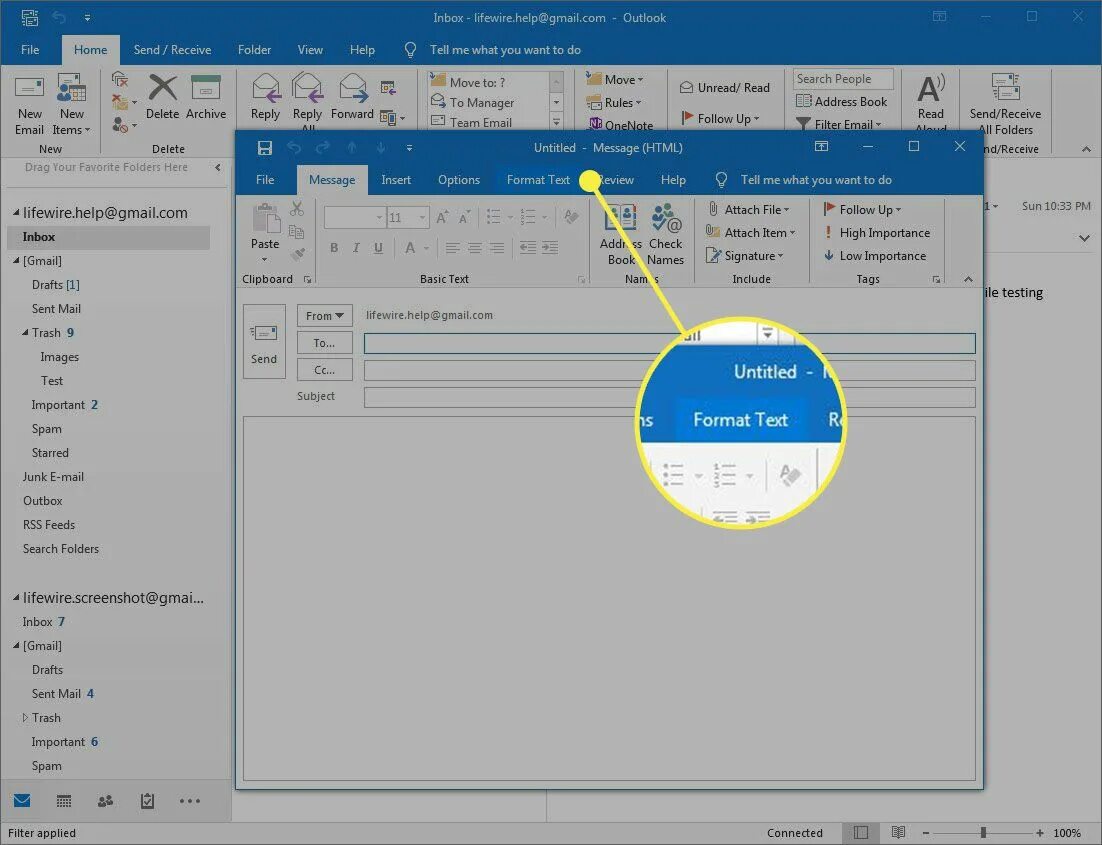Switch to People view icon

pyautogui.click(x=105, y=801)
